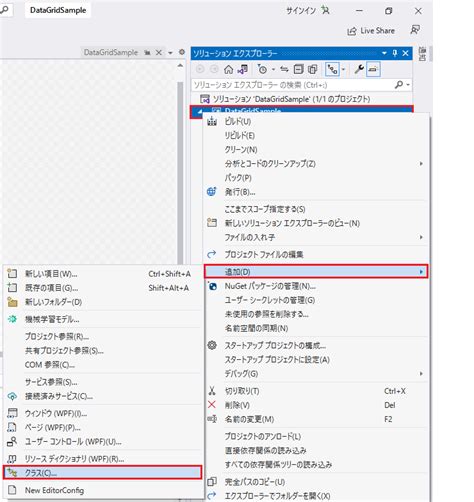
Task: Open the pending changes filter clock icon
Action: (262, 69)
